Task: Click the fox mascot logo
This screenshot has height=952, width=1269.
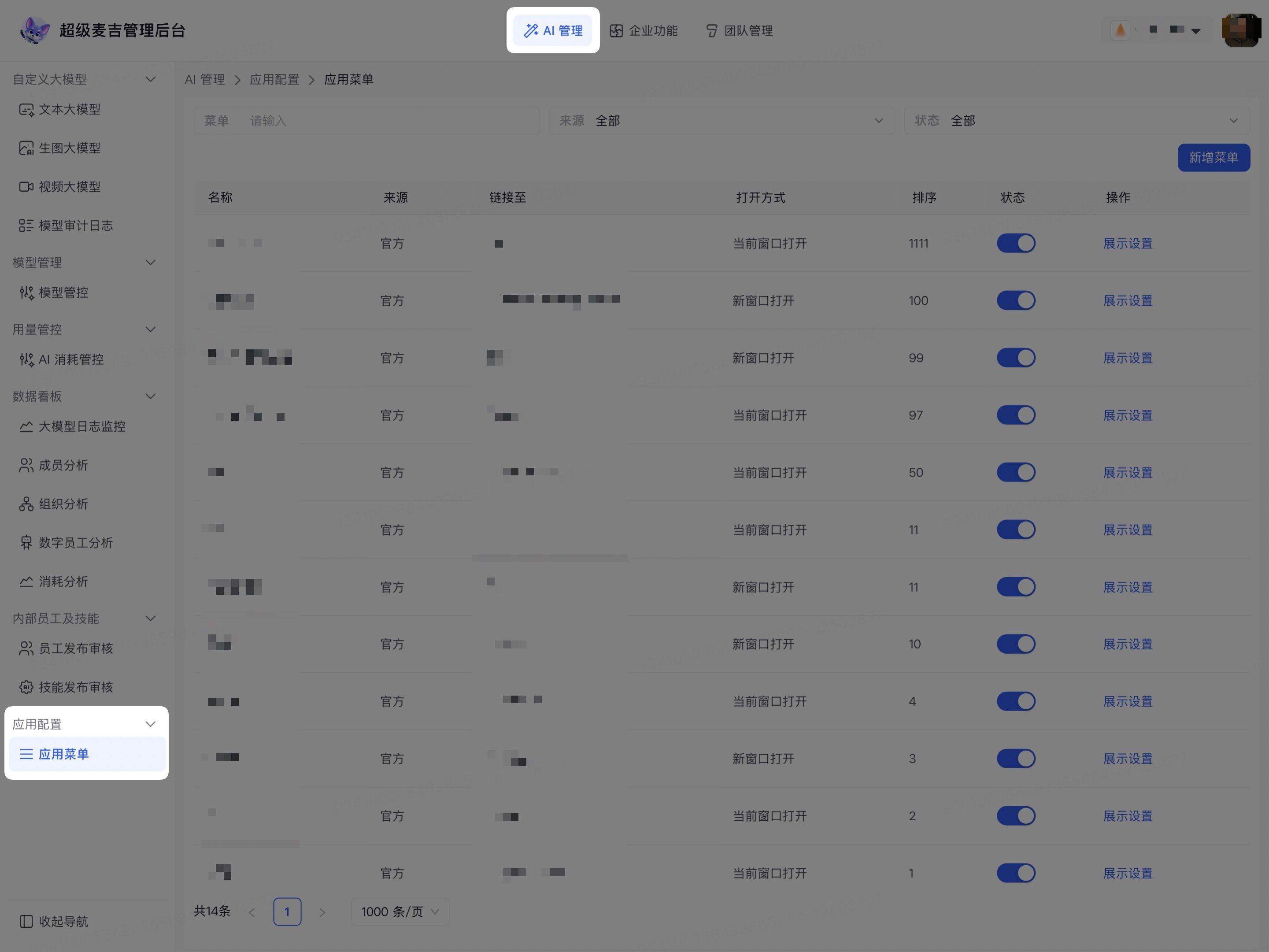Action: click(34, 30)
